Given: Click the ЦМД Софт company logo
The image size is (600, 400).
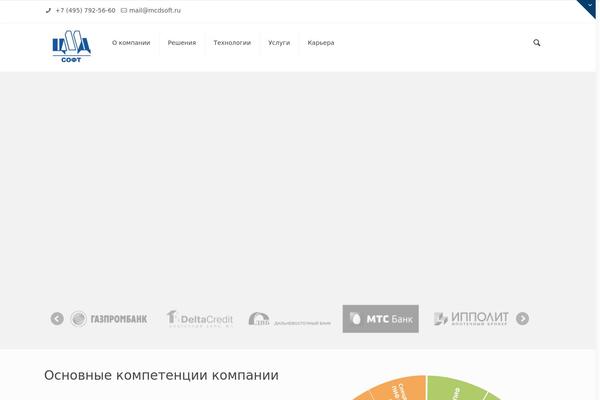Looking at the screenshot, I should [72, 46].
